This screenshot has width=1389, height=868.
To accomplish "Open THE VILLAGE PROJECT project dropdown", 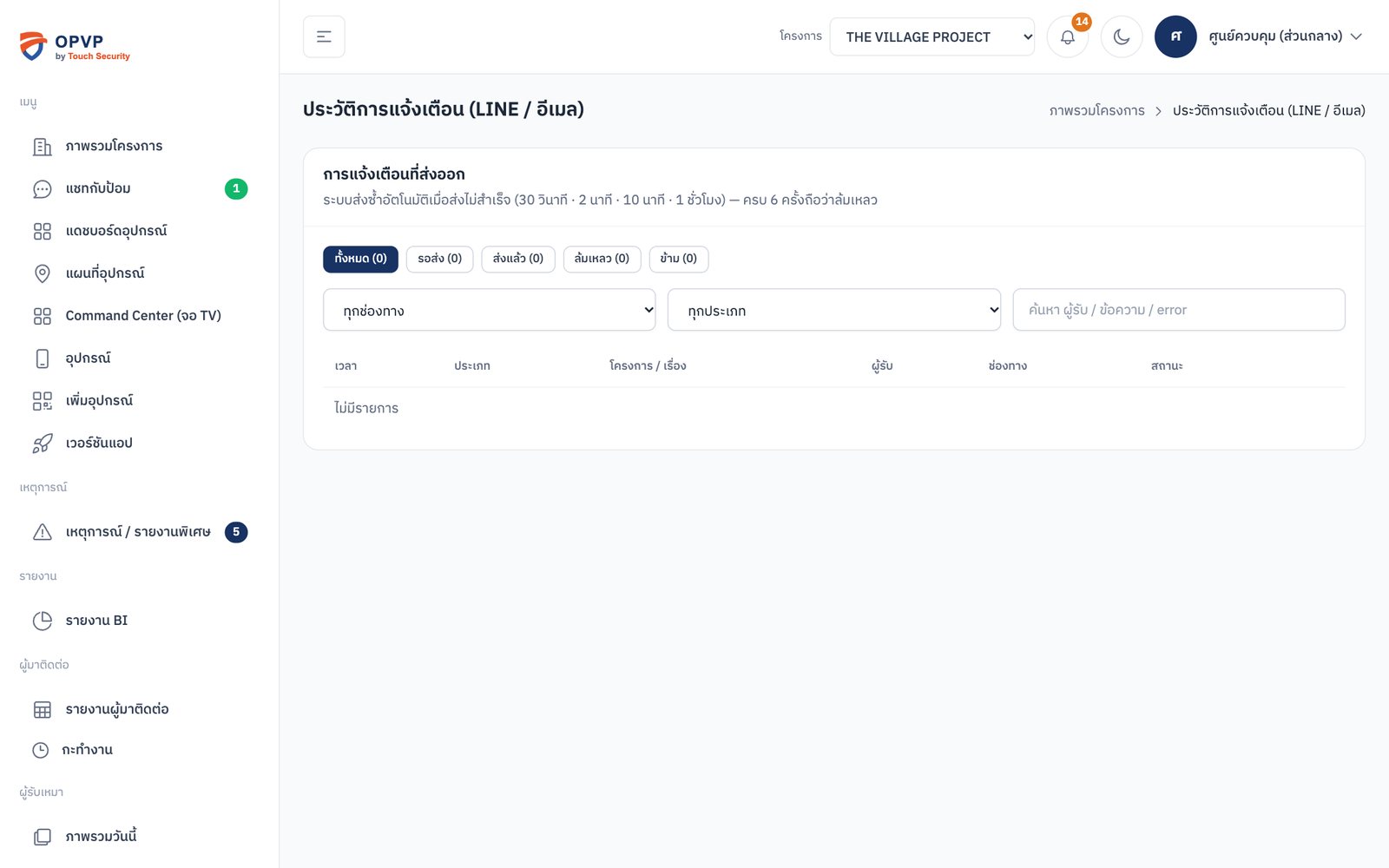I will 931,36.
